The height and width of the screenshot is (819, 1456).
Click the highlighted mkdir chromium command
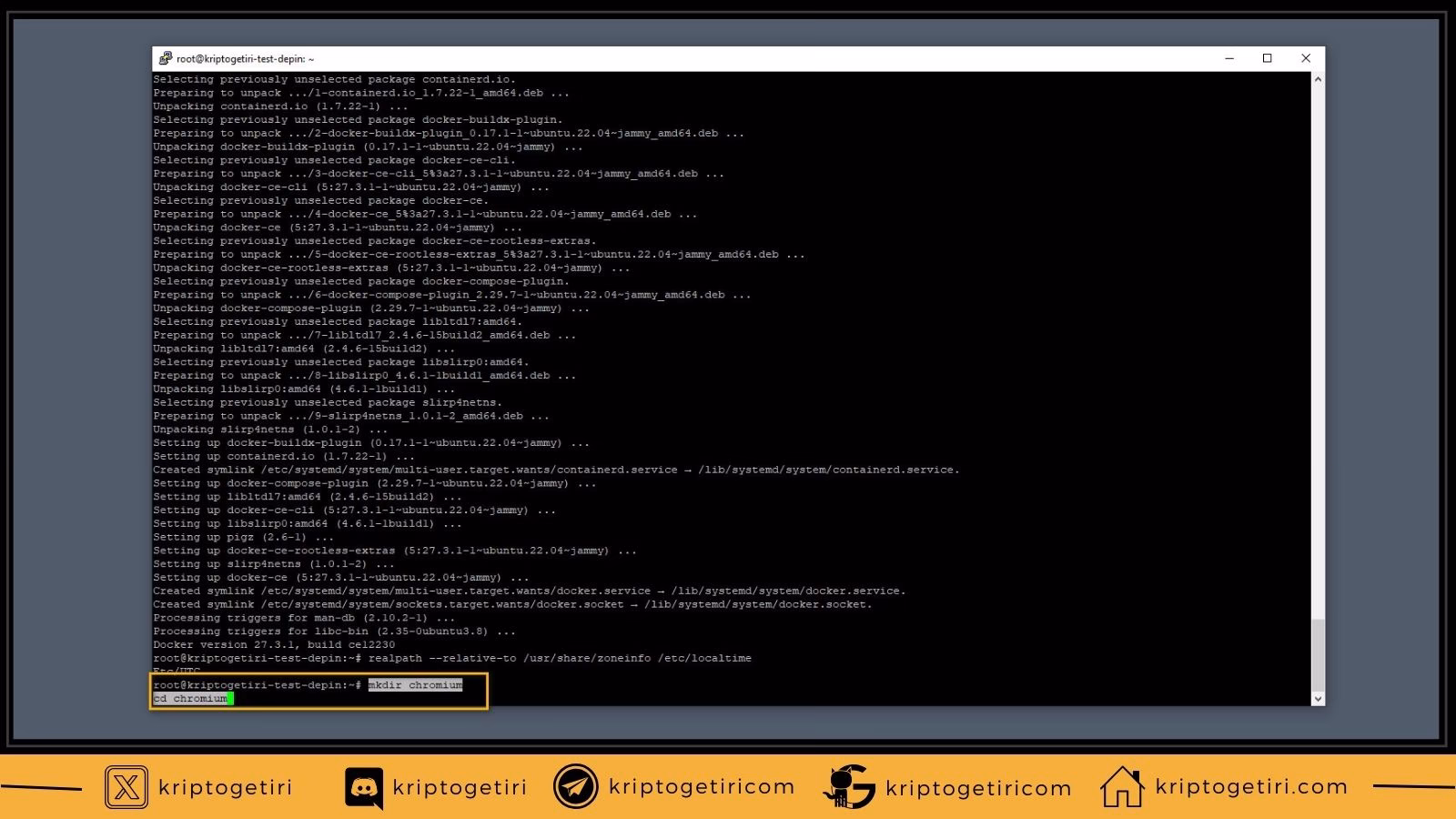tap(415, 685)
